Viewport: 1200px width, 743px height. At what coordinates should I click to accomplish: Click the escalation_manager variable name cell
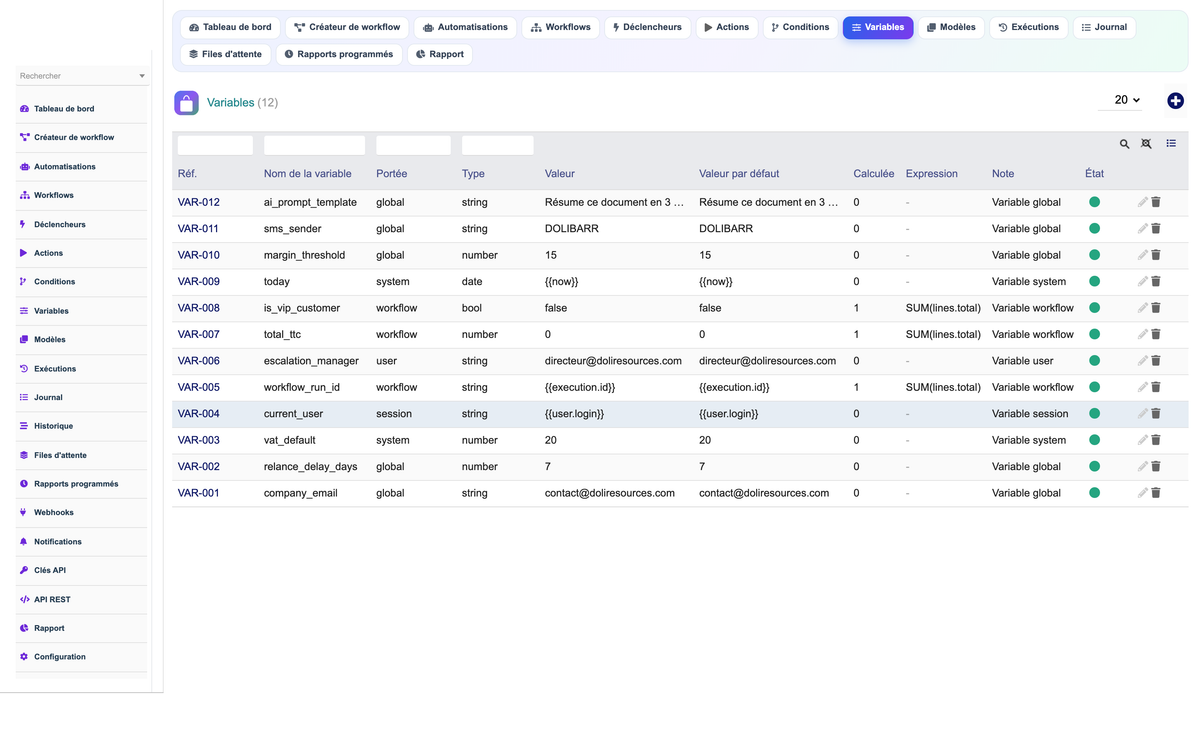click(311, 361)
